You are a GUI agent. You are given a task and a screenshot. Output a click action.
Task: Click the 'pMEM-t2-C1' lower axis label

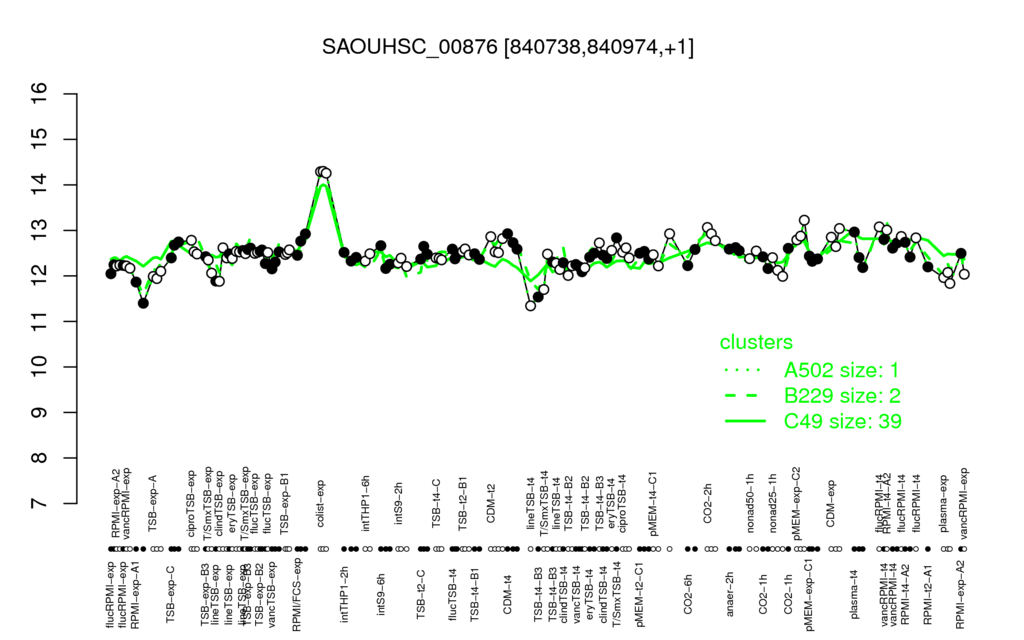click(x=640, y=594)
